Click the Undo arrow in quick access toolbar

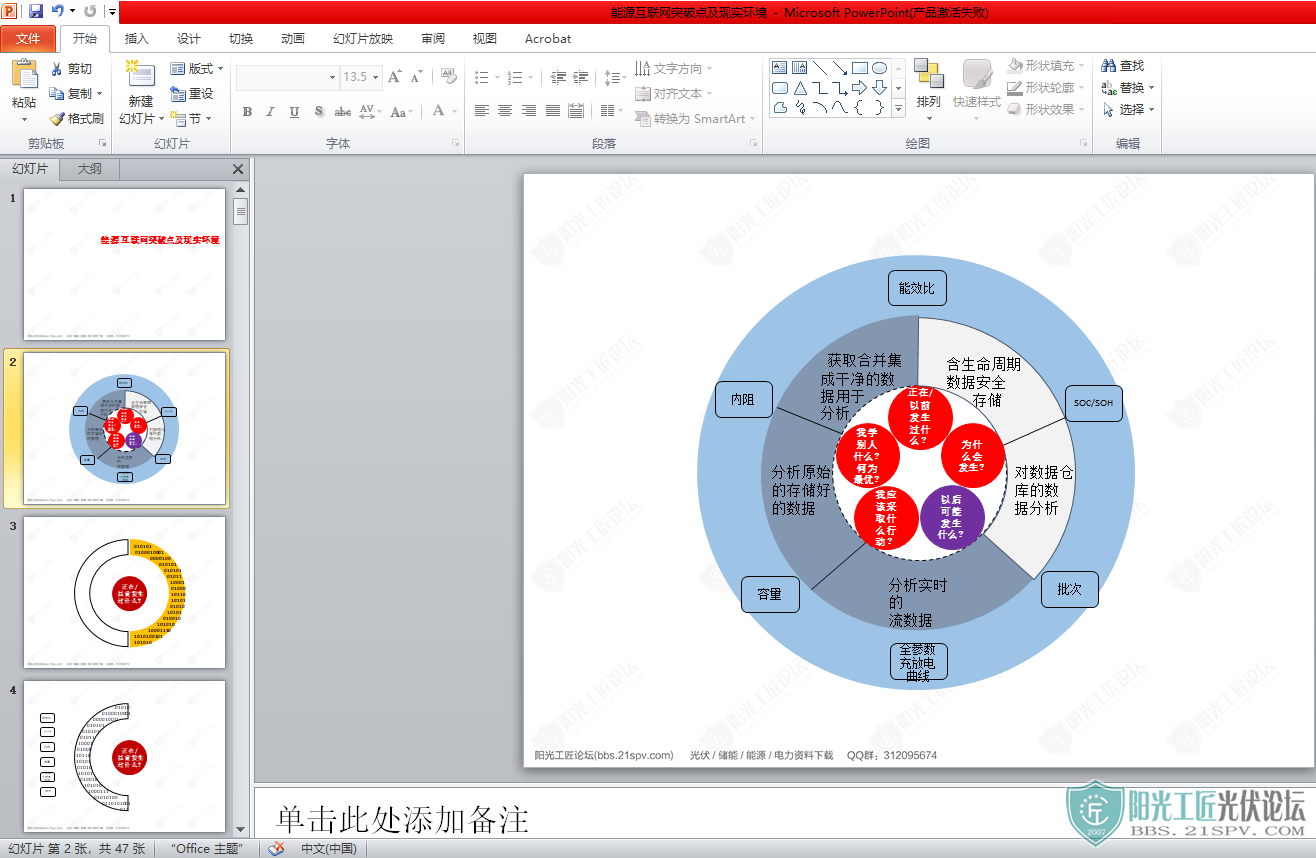tap(58, 11)
